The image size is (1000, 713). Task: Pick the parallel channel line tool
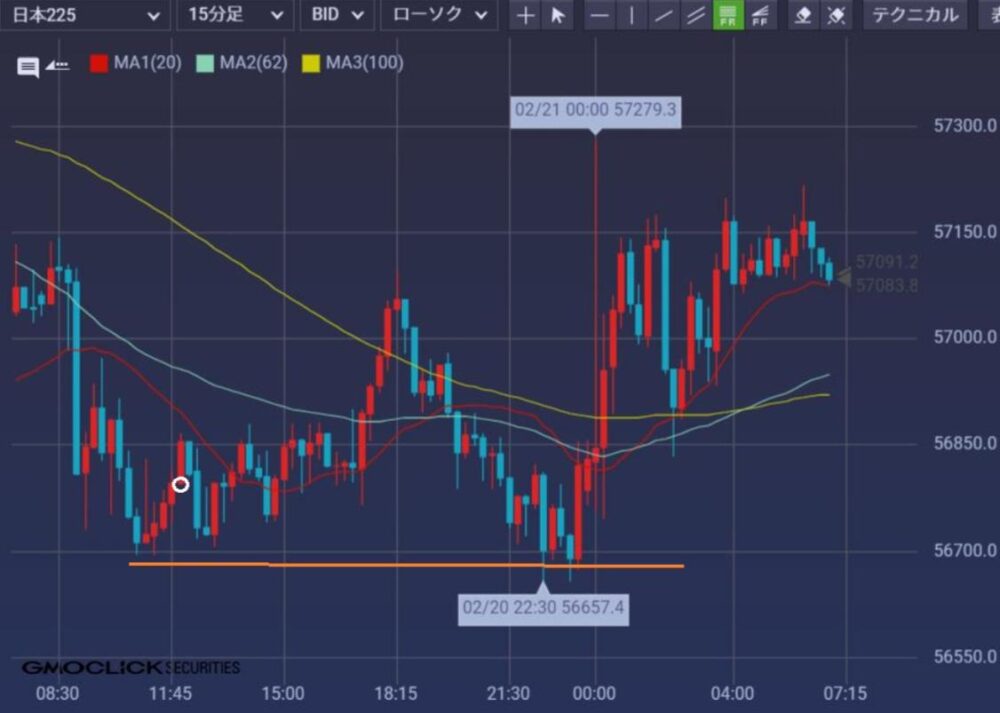(695, 16)
